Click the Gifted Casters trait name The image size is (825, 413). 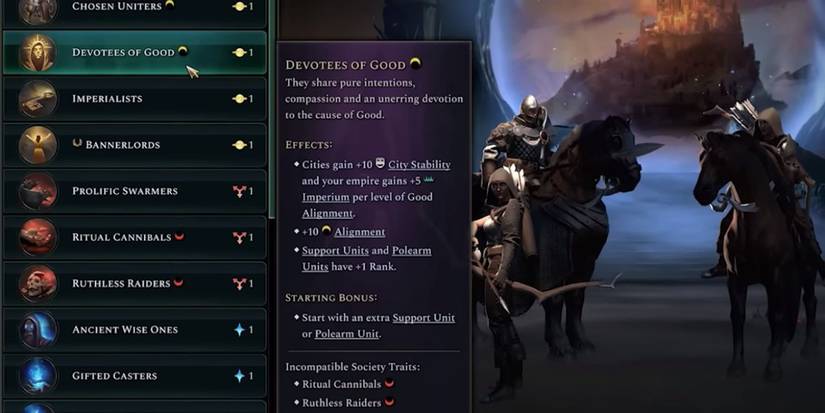pyautogui.click(x=114, y=376)
